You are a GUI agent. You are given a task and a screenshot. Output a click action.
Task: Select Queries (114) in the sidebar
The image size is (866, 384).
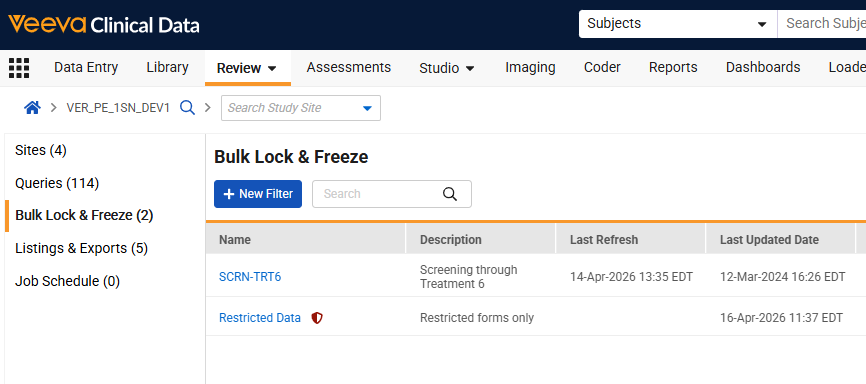57,183
